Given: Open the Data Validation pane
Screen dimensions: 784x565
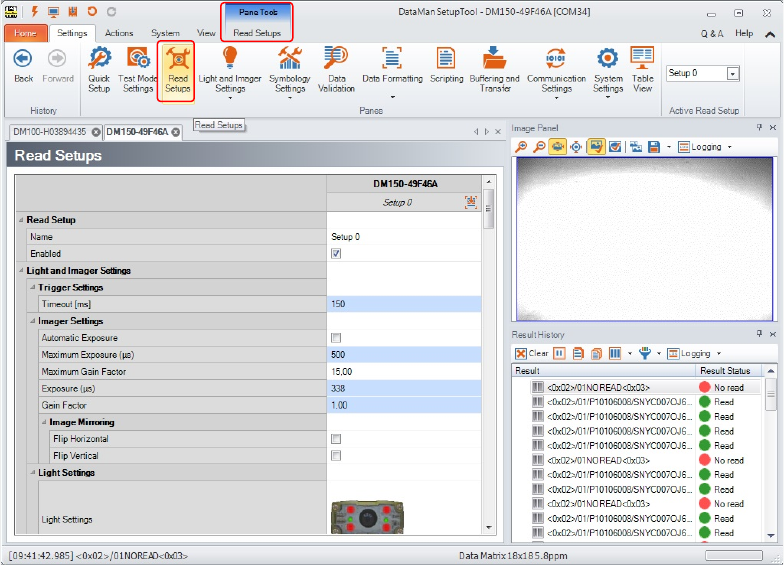Looking at the screenshot, I should click(x=336, y=70).
